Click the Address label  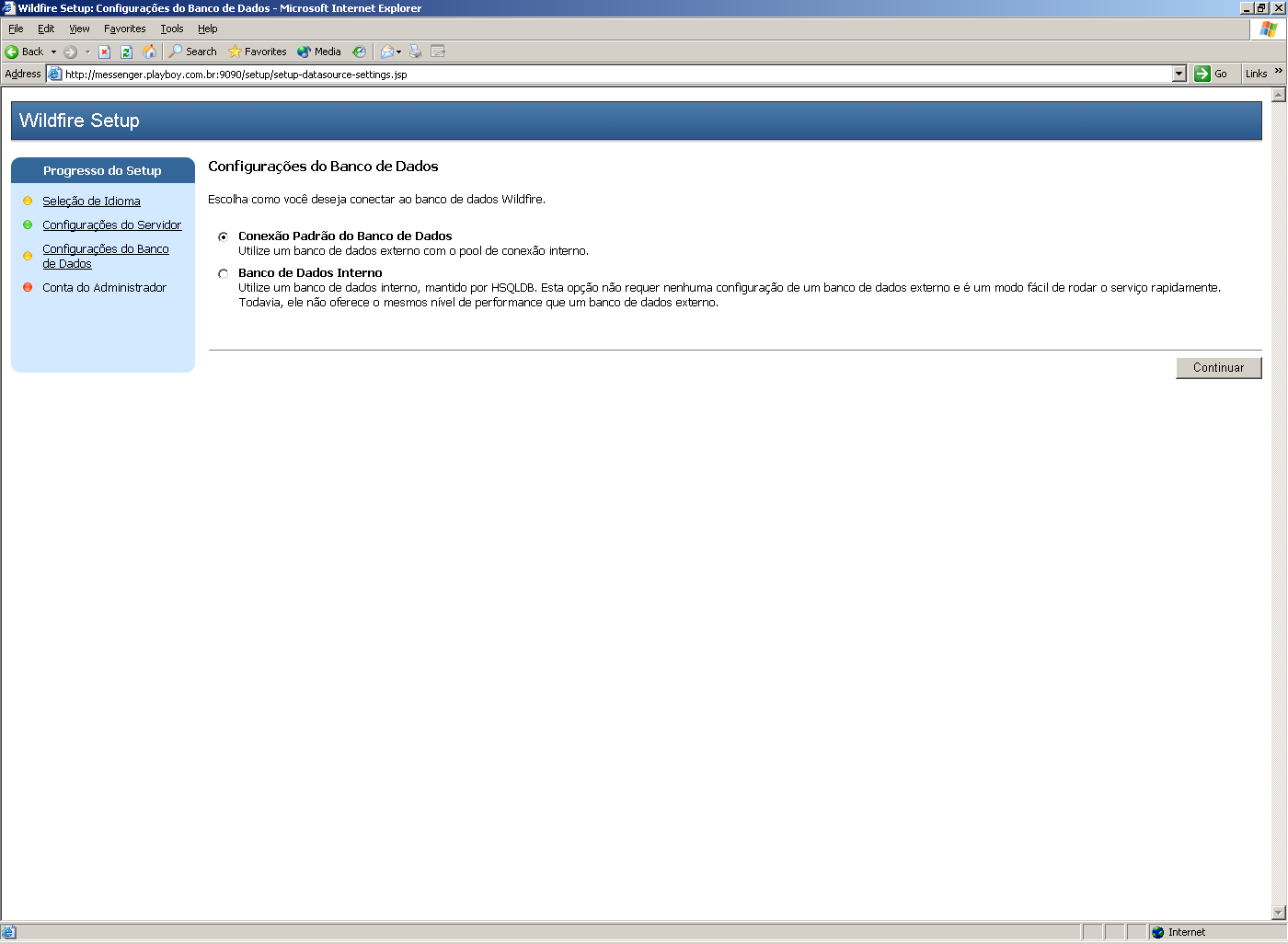click(22, 74)
